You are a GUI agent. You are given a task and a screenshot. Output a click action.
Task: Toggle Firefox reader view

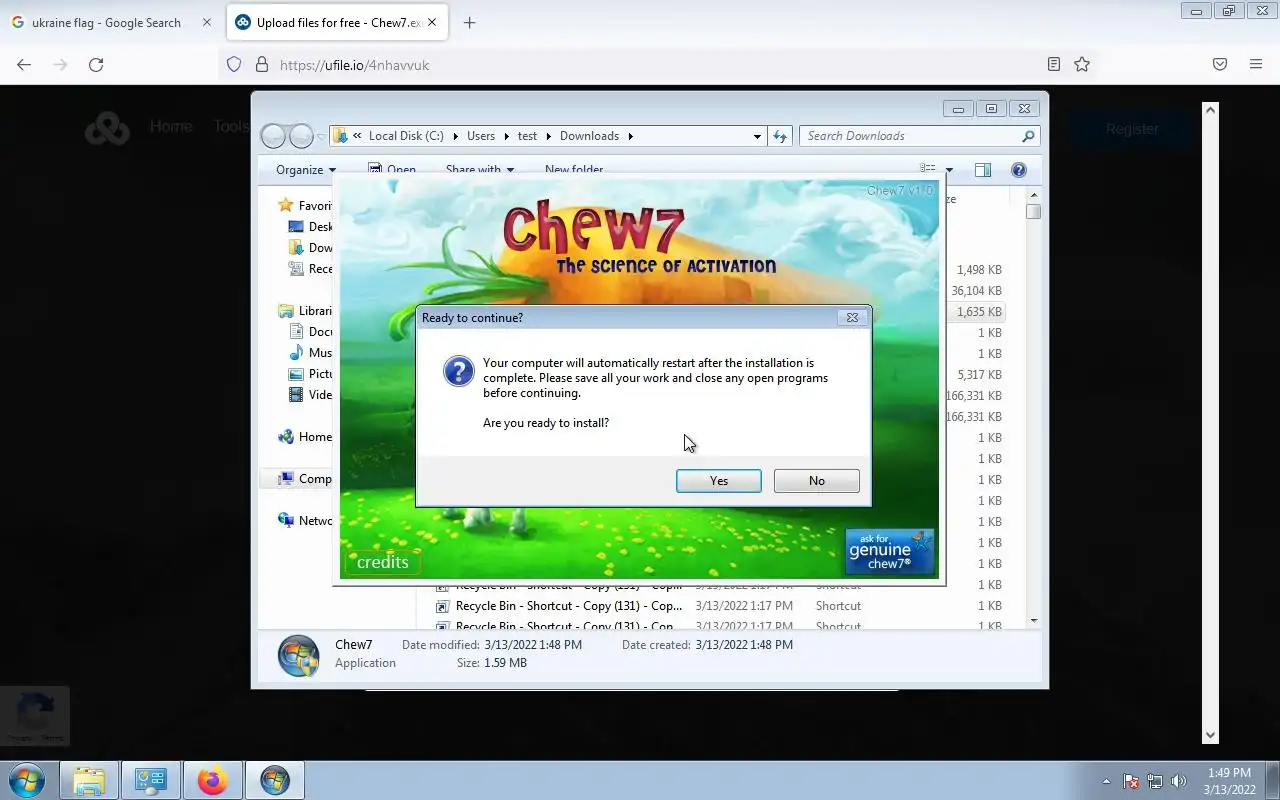click(1053, 64)
